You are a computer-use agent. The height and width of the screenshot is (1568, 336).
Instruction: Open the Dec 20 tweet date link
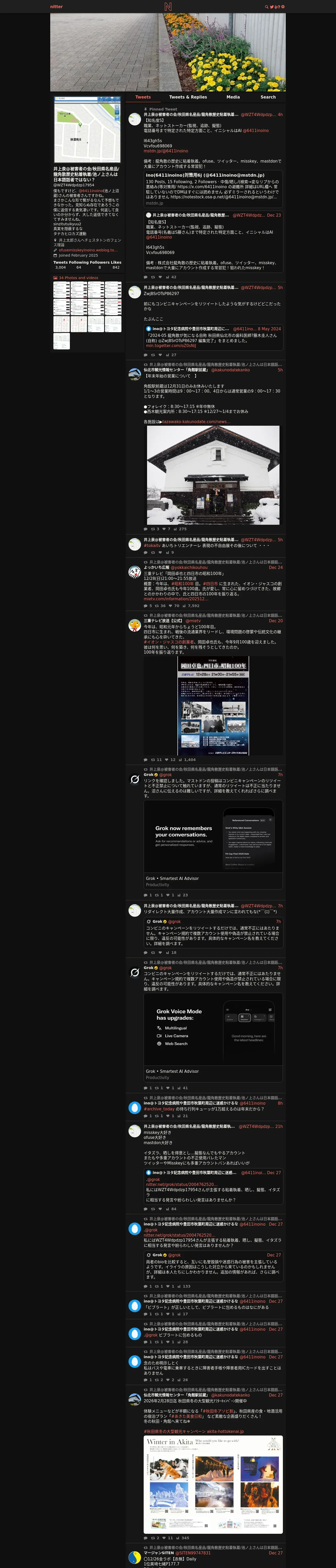276,621
